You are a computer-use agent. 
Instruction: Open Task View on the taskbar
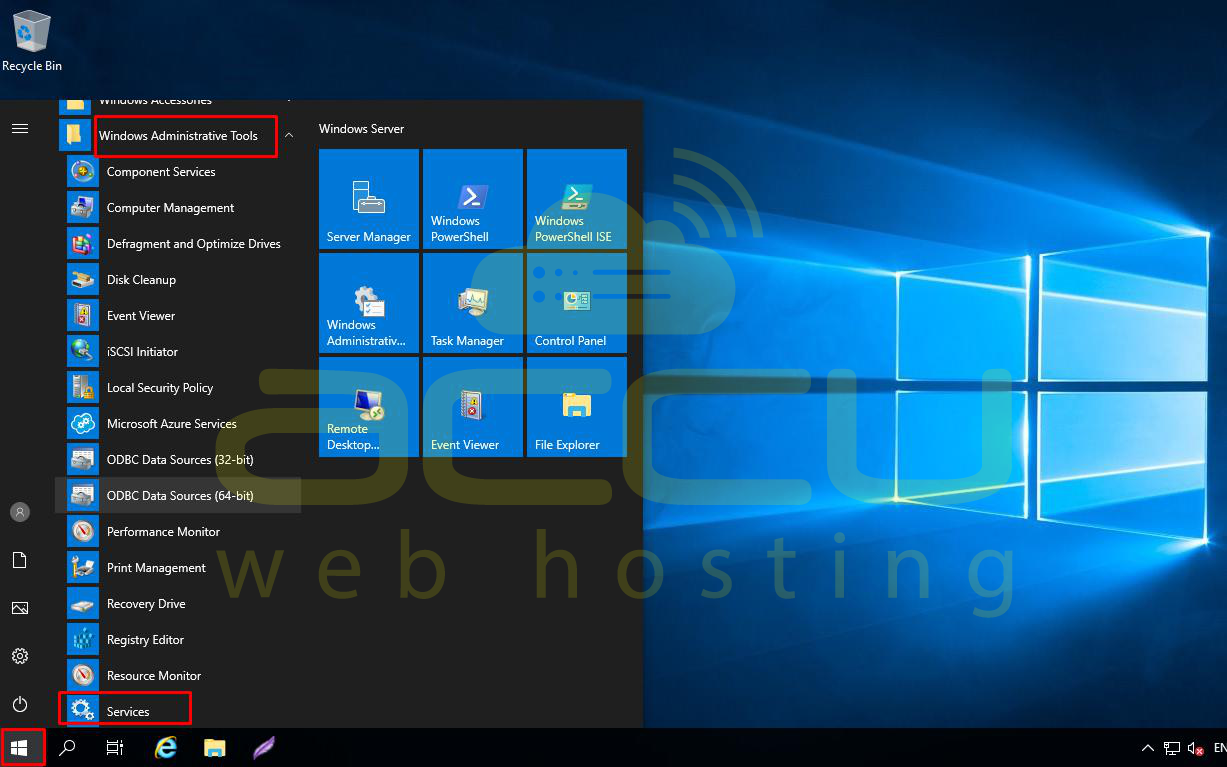(115, 747)
